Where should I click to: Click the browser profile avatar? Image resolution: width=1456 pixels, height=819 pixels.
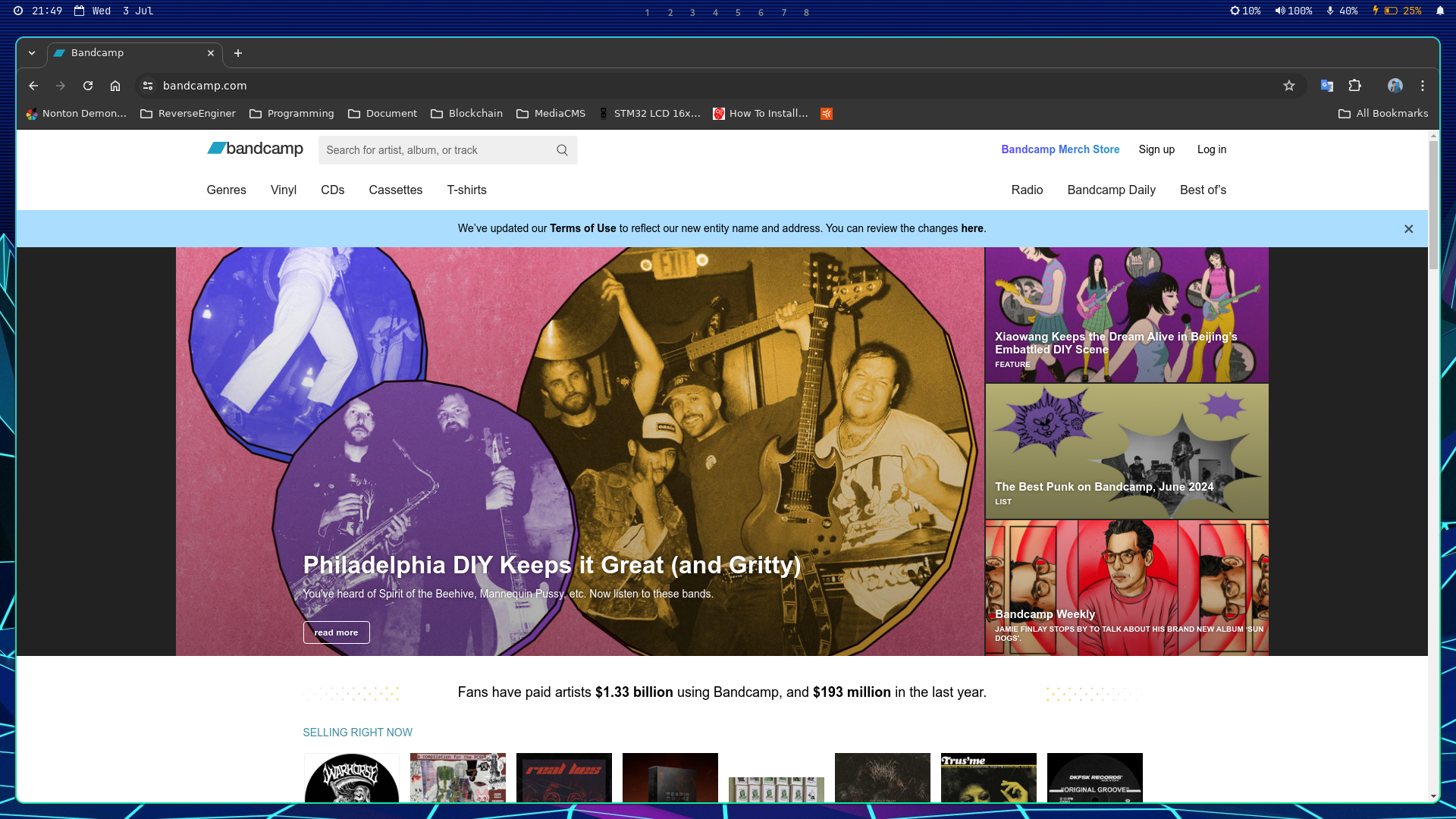(x=1396, y=86)
